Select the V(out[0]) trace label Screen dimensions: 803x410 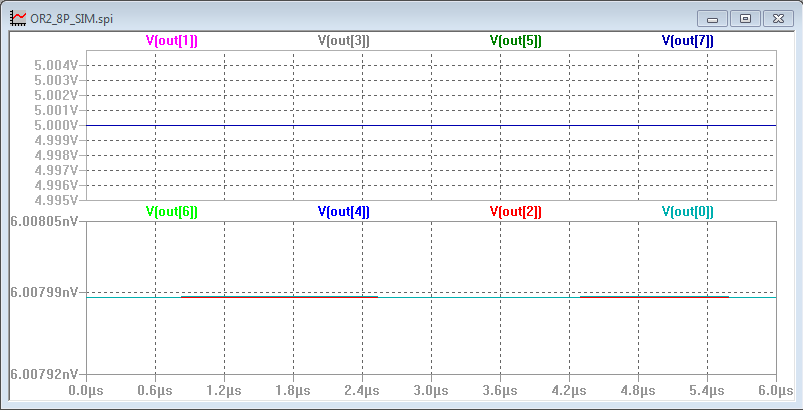[x=688, y=212]
